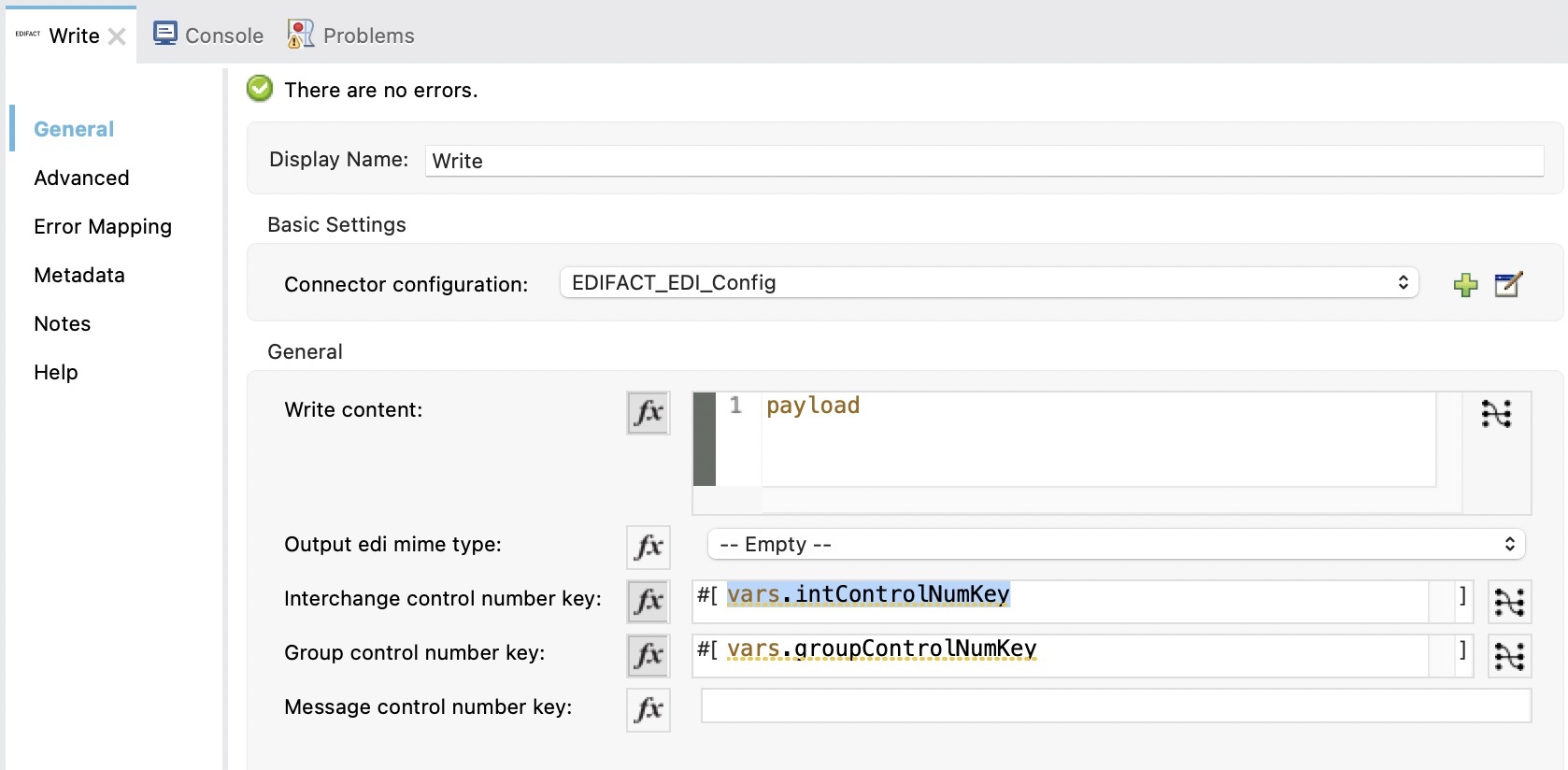Close the Write tab

coord(117,36)
